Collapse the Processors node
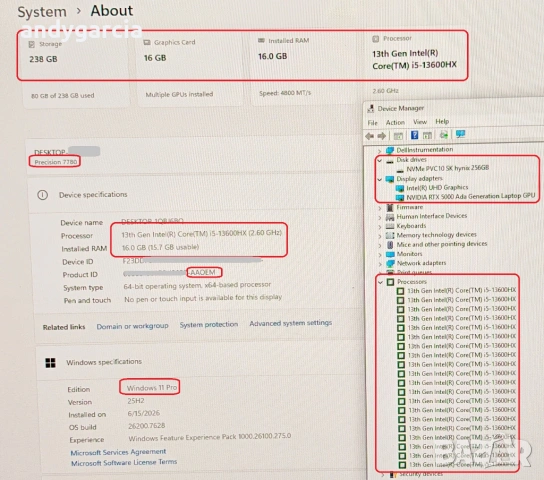The width and height of the screenshot is (544, 480). [x=380, y=282]
